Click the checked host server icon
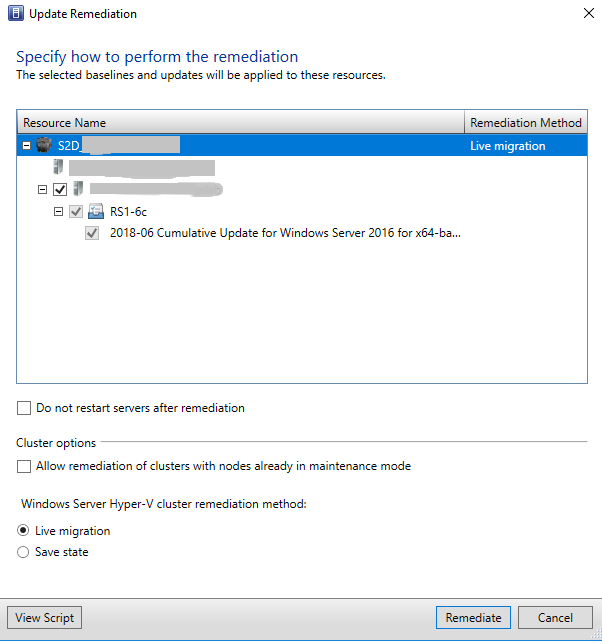This screenshot has height=642, width=602. [78, 189]
